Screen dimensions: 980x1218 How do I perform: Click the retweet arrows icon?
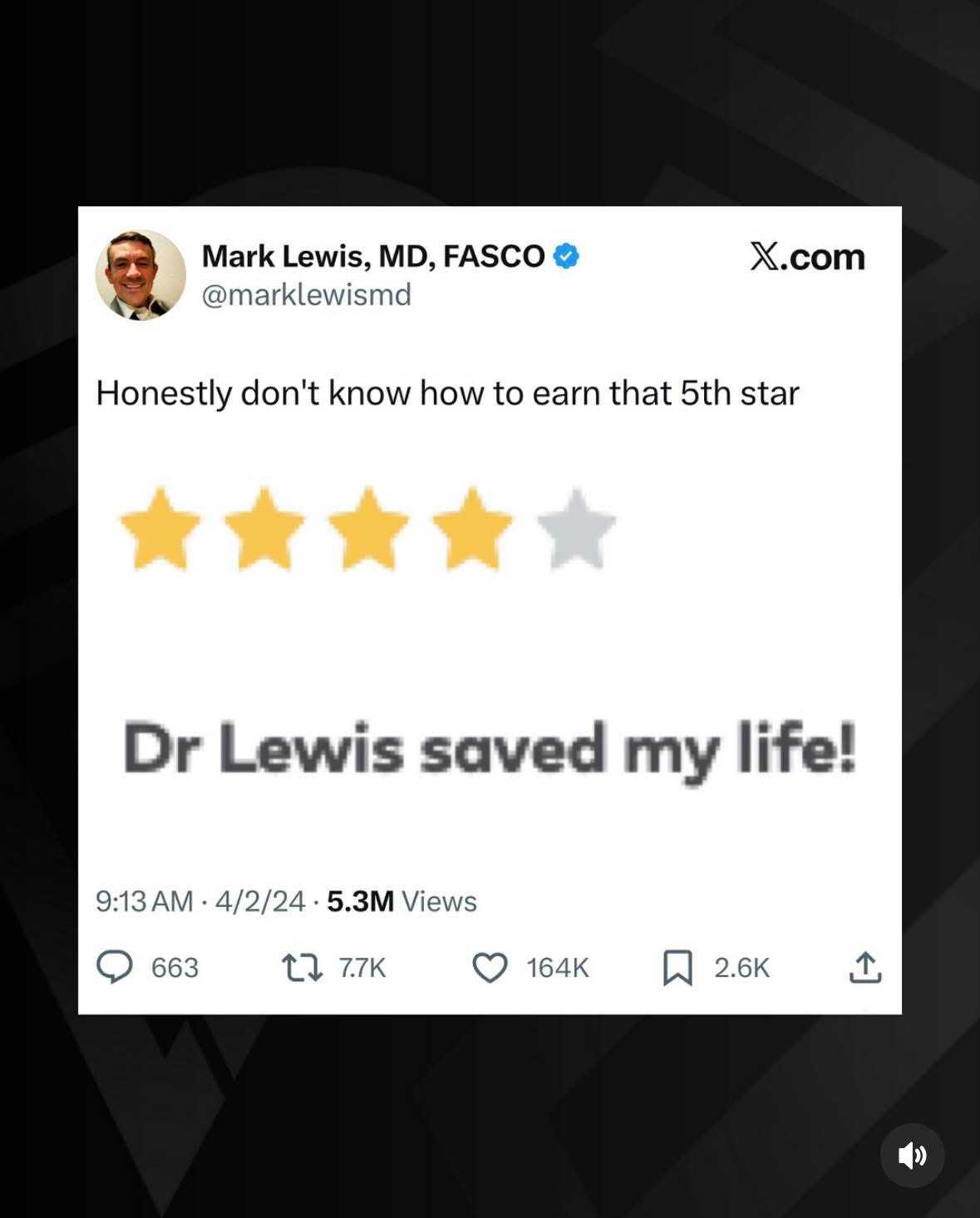302,968
